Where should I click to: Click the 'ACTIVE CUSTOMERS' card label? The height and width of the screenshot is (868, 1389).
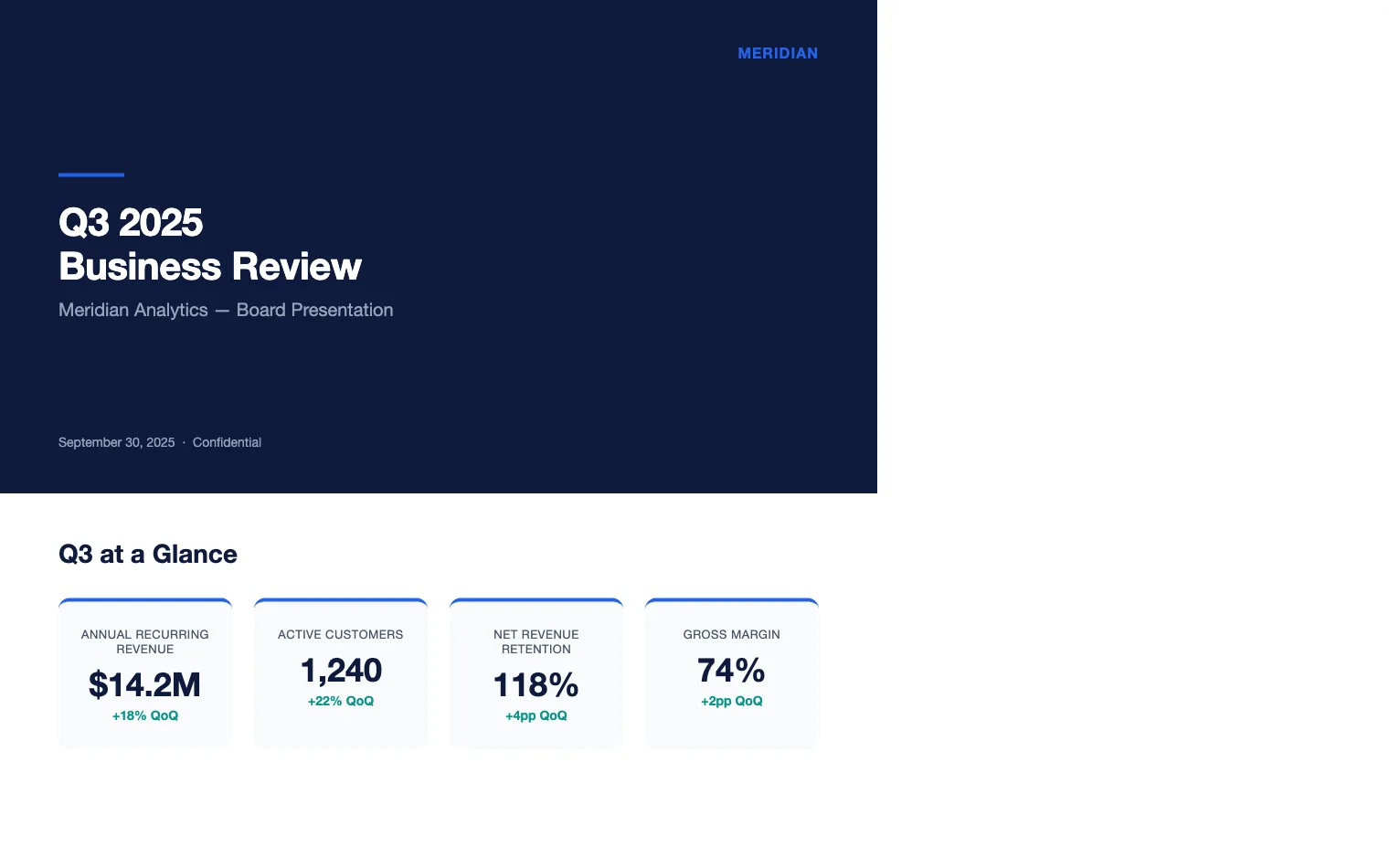tap(341, 634)
